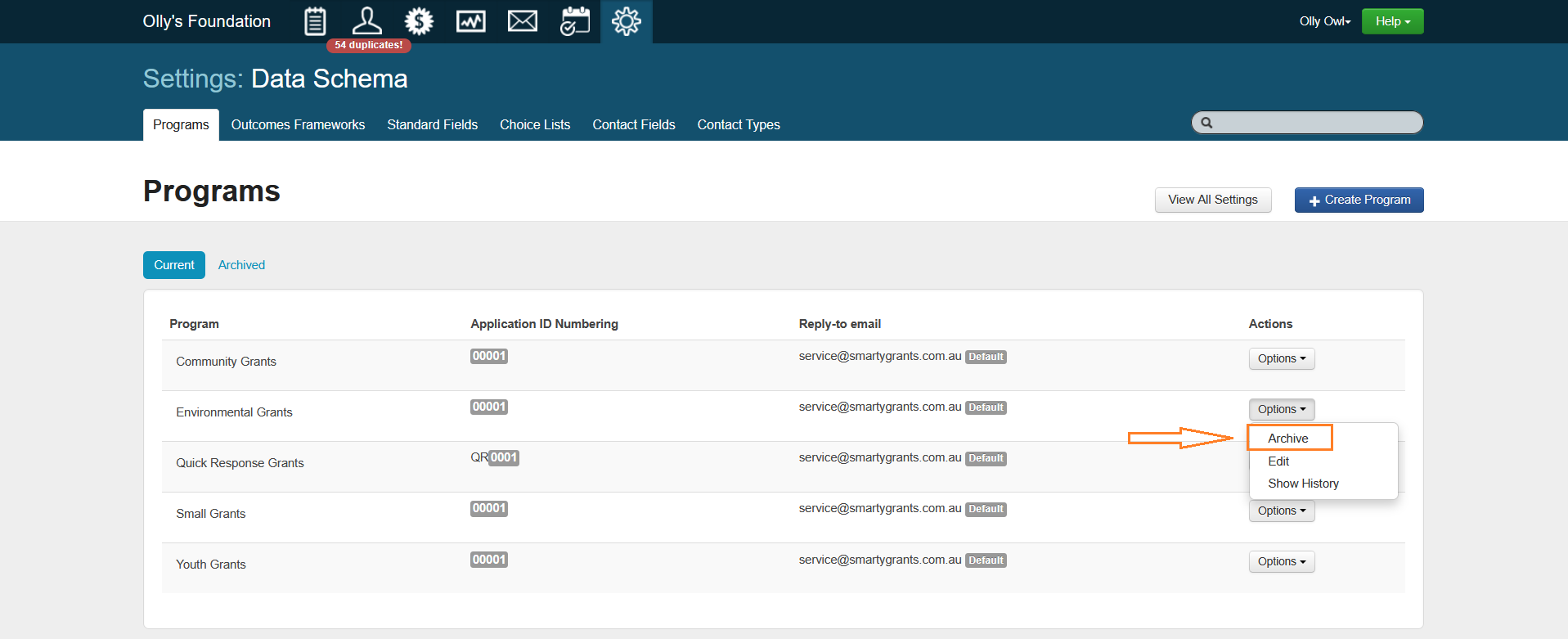Switch to the Archived programs tab
The height and width of the screenshot is (639, 1568).
tap(241, 265)
